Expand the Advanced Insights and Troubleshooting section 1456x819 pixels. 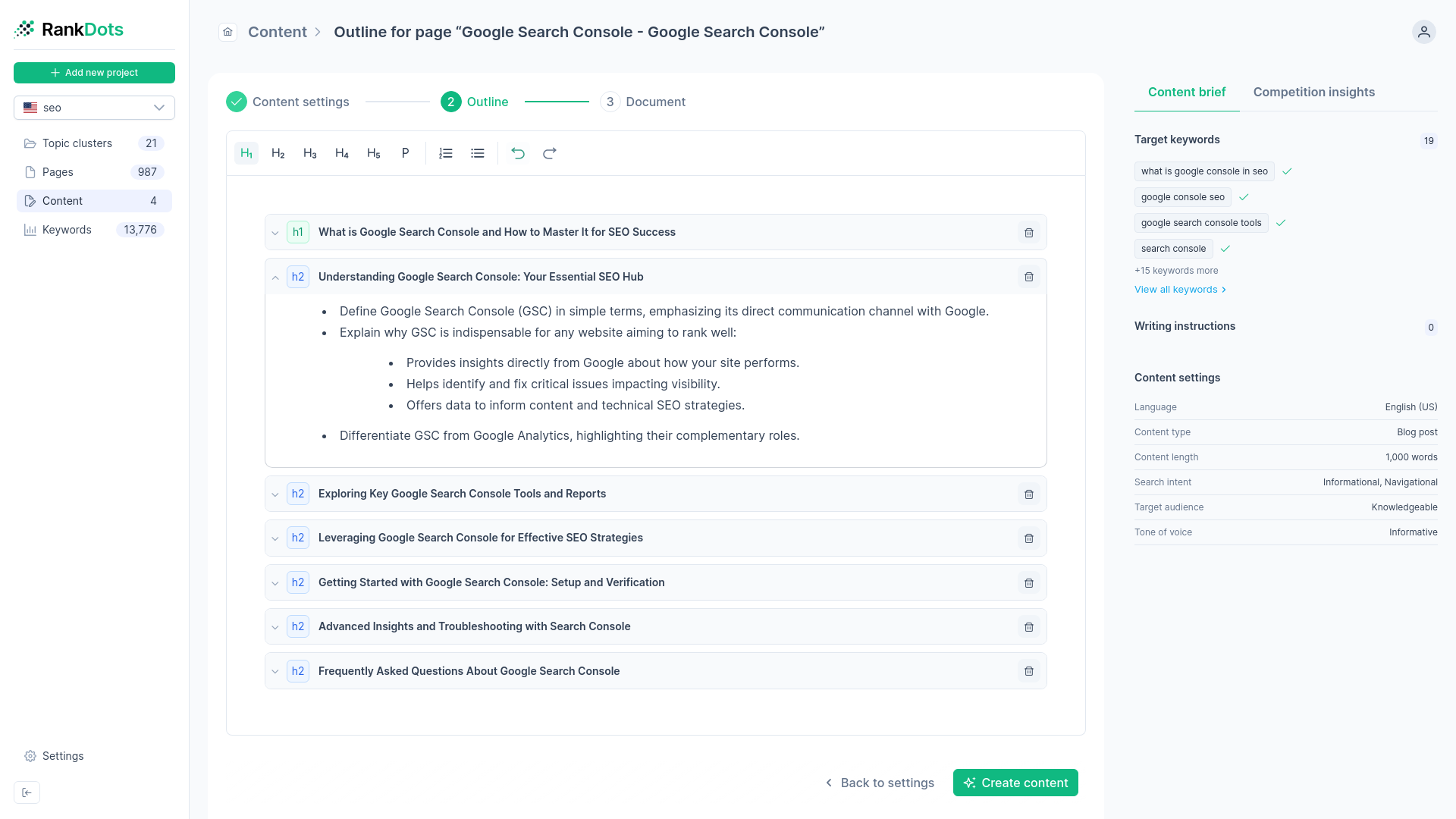click(x=275, y=627)
